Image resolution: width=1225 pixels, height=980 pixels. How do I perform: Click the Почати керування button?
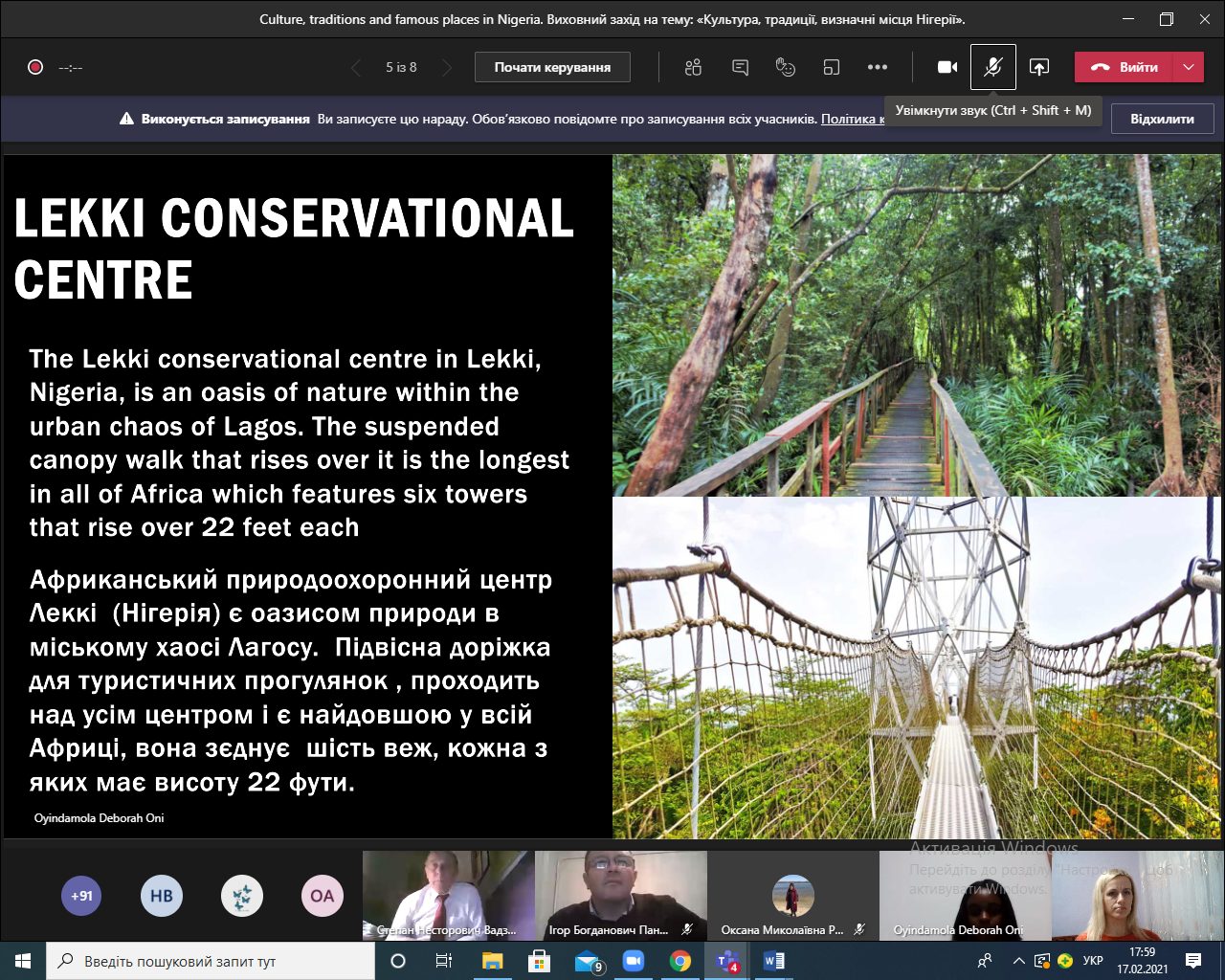click(552, 67)
